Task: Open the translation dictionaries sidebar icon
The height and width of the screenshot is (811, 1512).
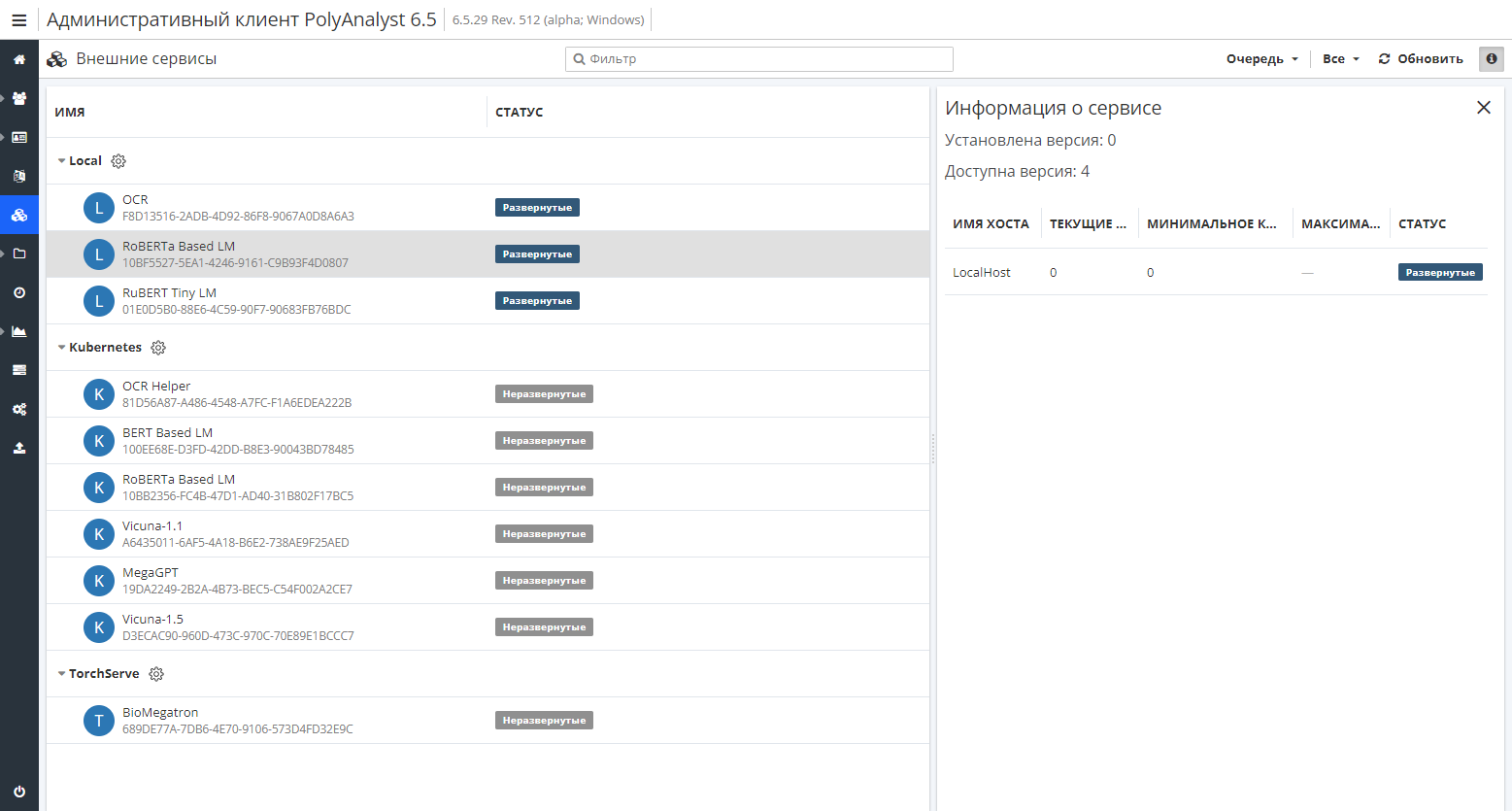Action: point(19,176)
